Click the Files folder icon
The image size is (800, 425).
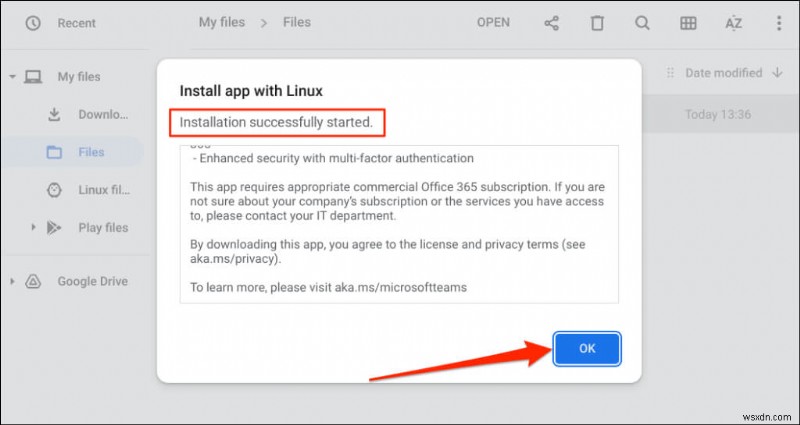coord(54,152)
